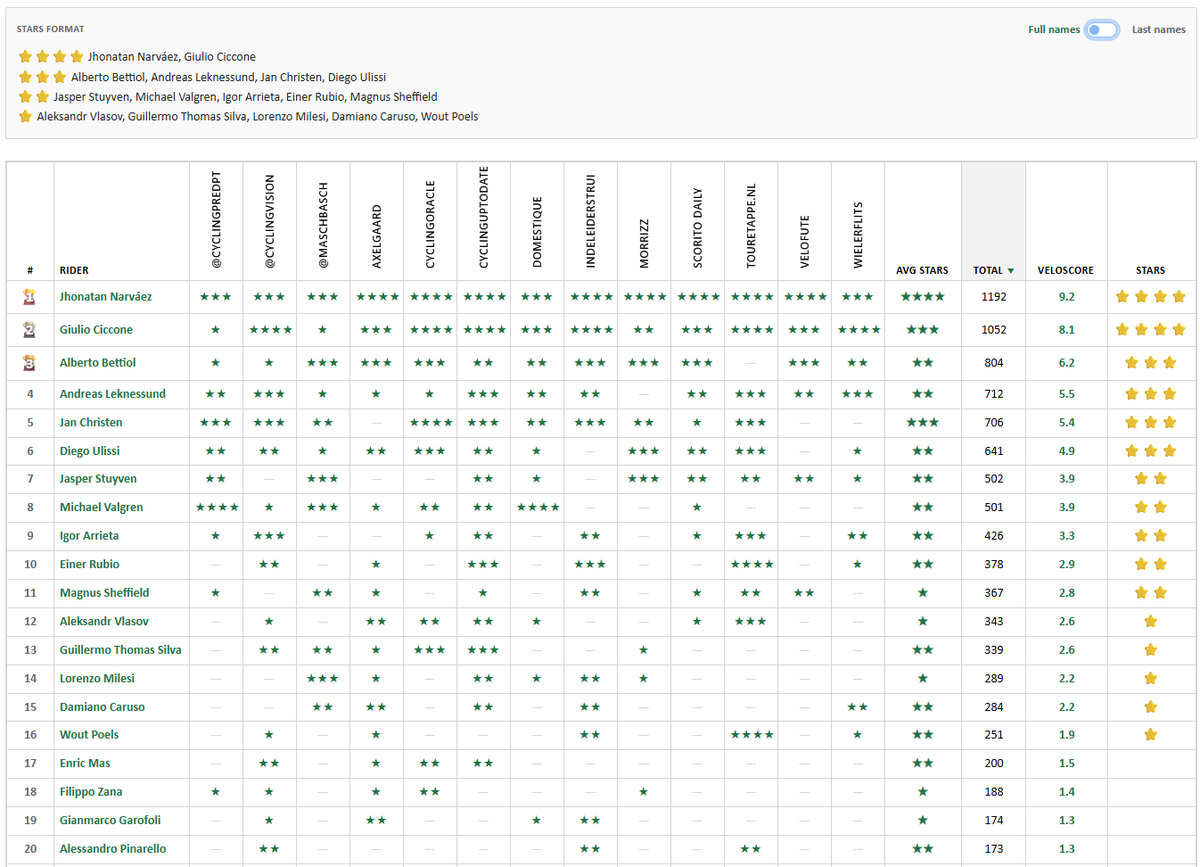Open rider Jan Christen in table
Screen dimensions: 1200x867
pos(91,422)
